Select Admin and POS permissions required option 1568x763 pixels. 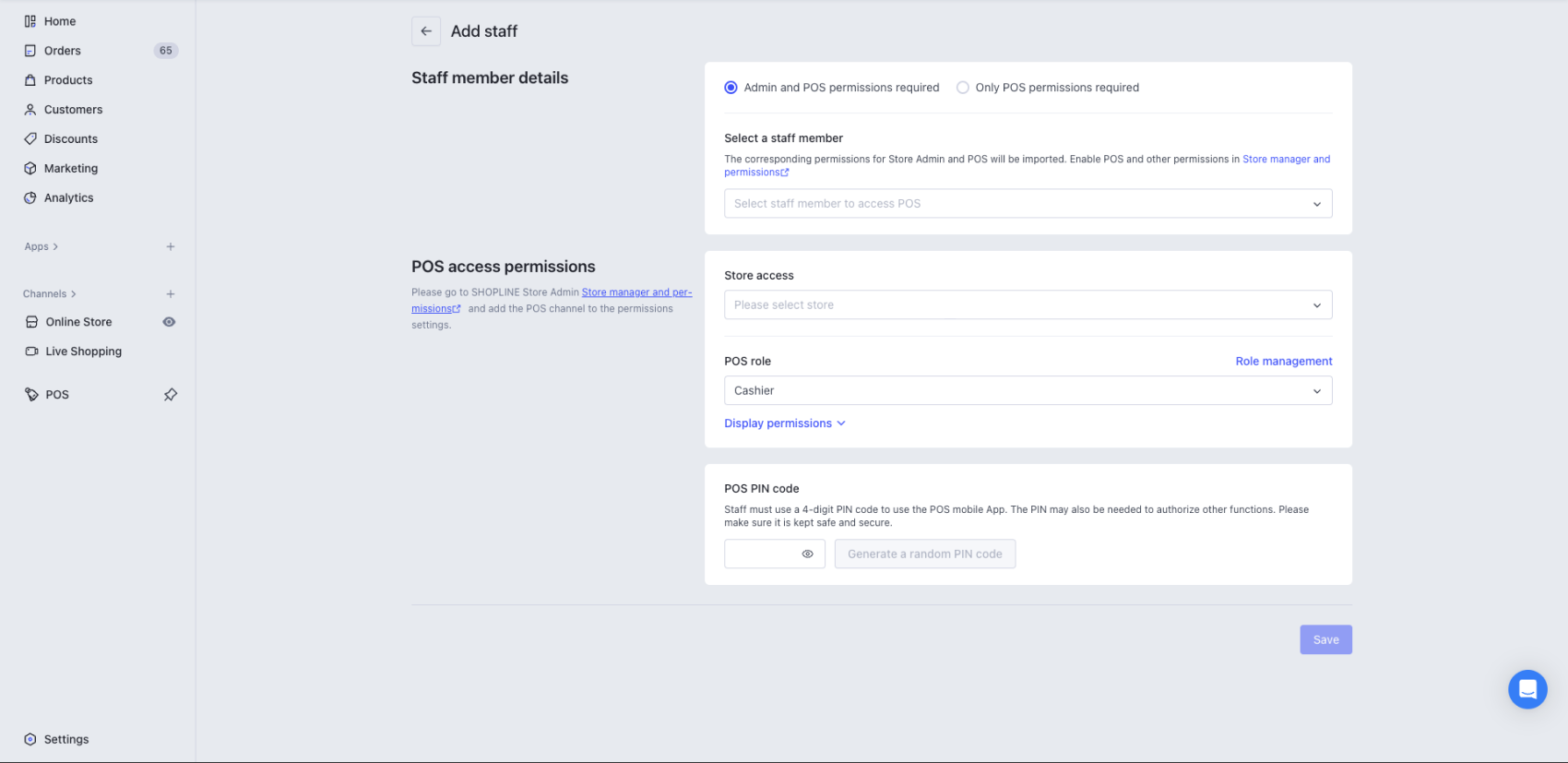click(x=731, y=88)
